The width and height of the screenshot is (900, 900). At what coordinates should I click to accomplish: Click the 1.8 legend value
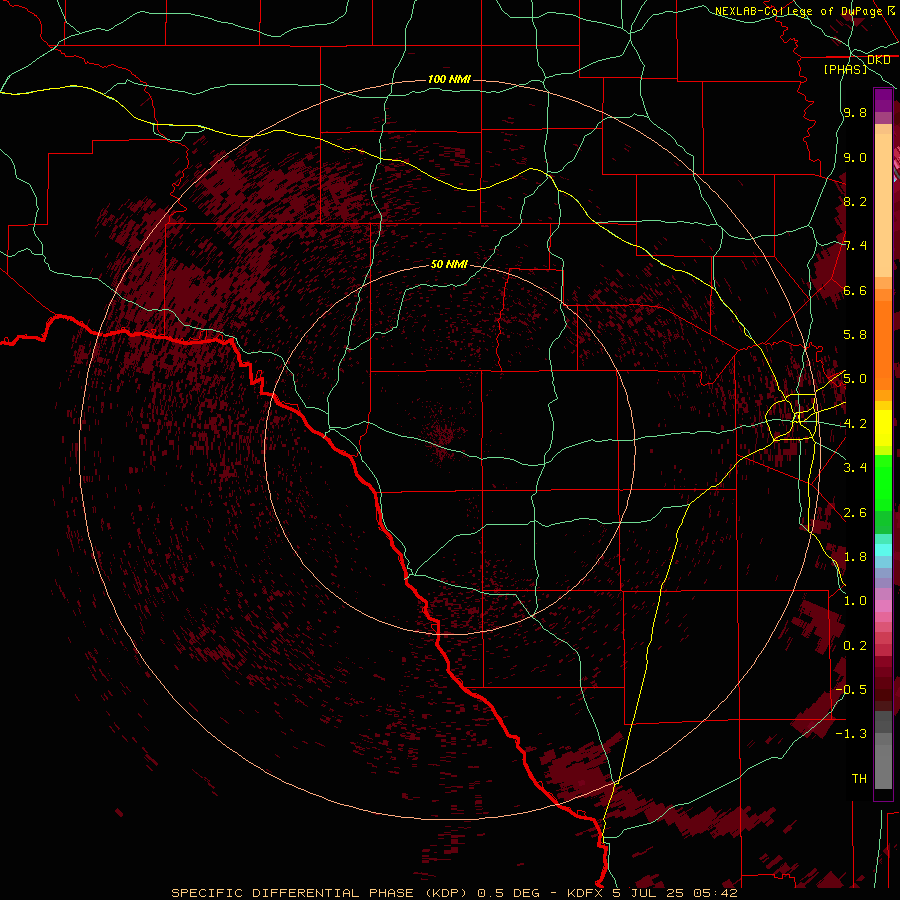point(855,557)
